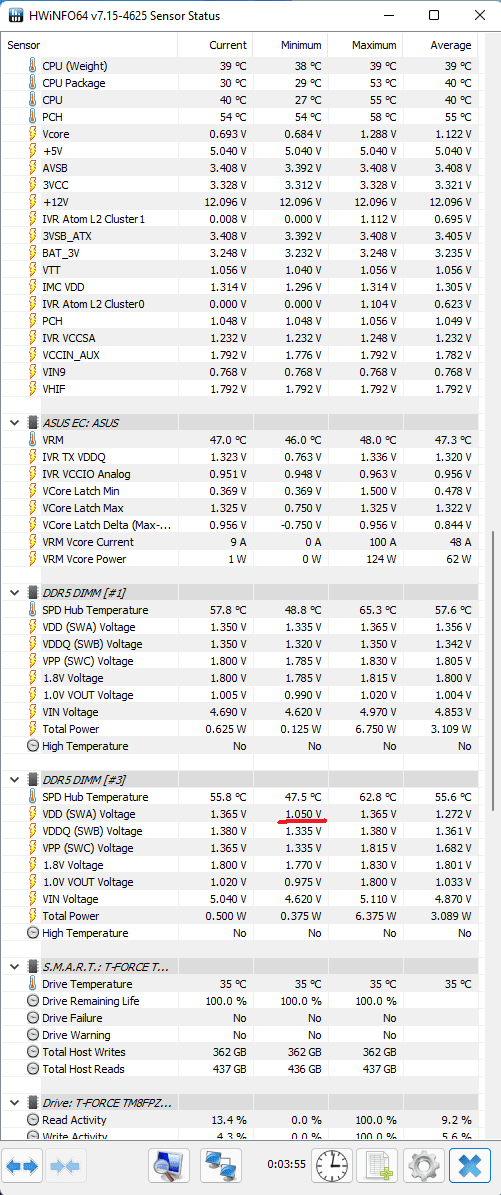This screenshot has width=501, height=1195.
Task: Click the 124 W maximum VRM Vcore Power
Action: click(381, 559)
